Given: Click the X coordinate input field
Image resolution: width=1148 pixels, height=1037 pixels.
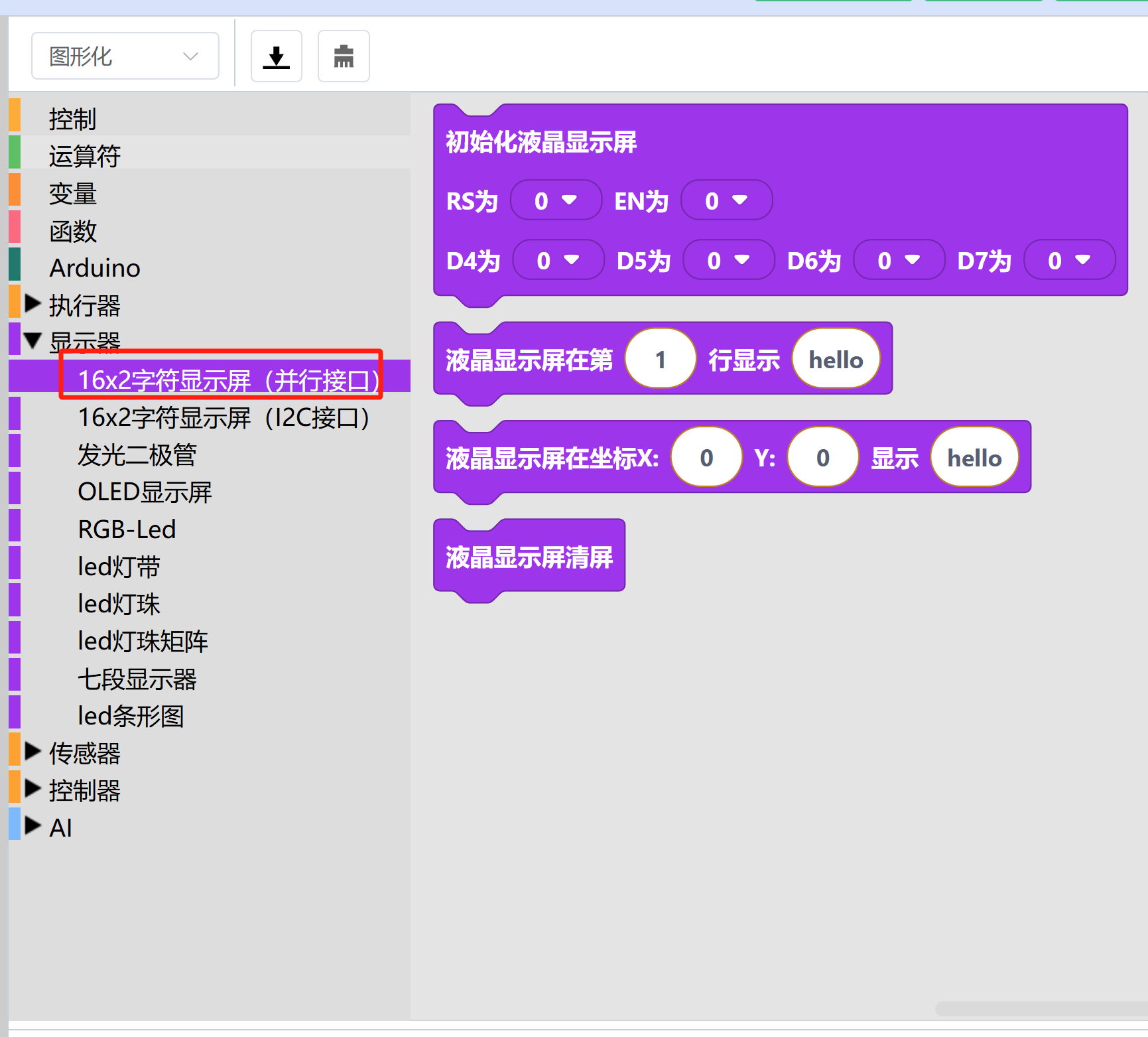Looking at the screenshot, I should click(706, 458).
